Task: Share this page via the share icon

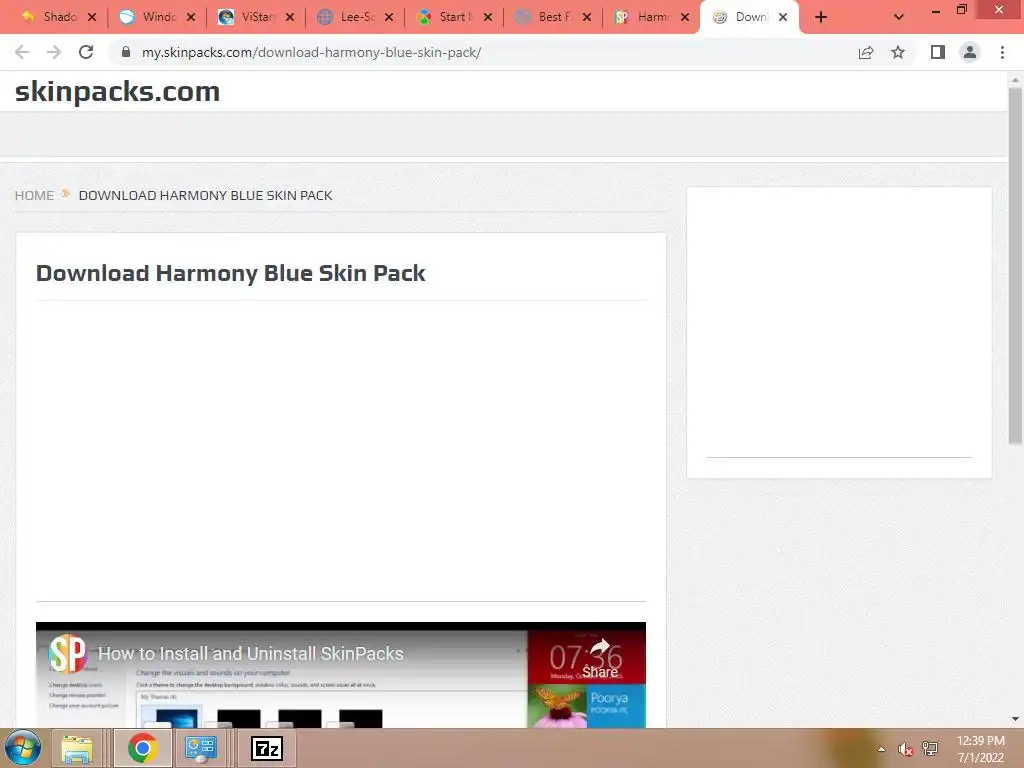Action: (x=866, y=52)
